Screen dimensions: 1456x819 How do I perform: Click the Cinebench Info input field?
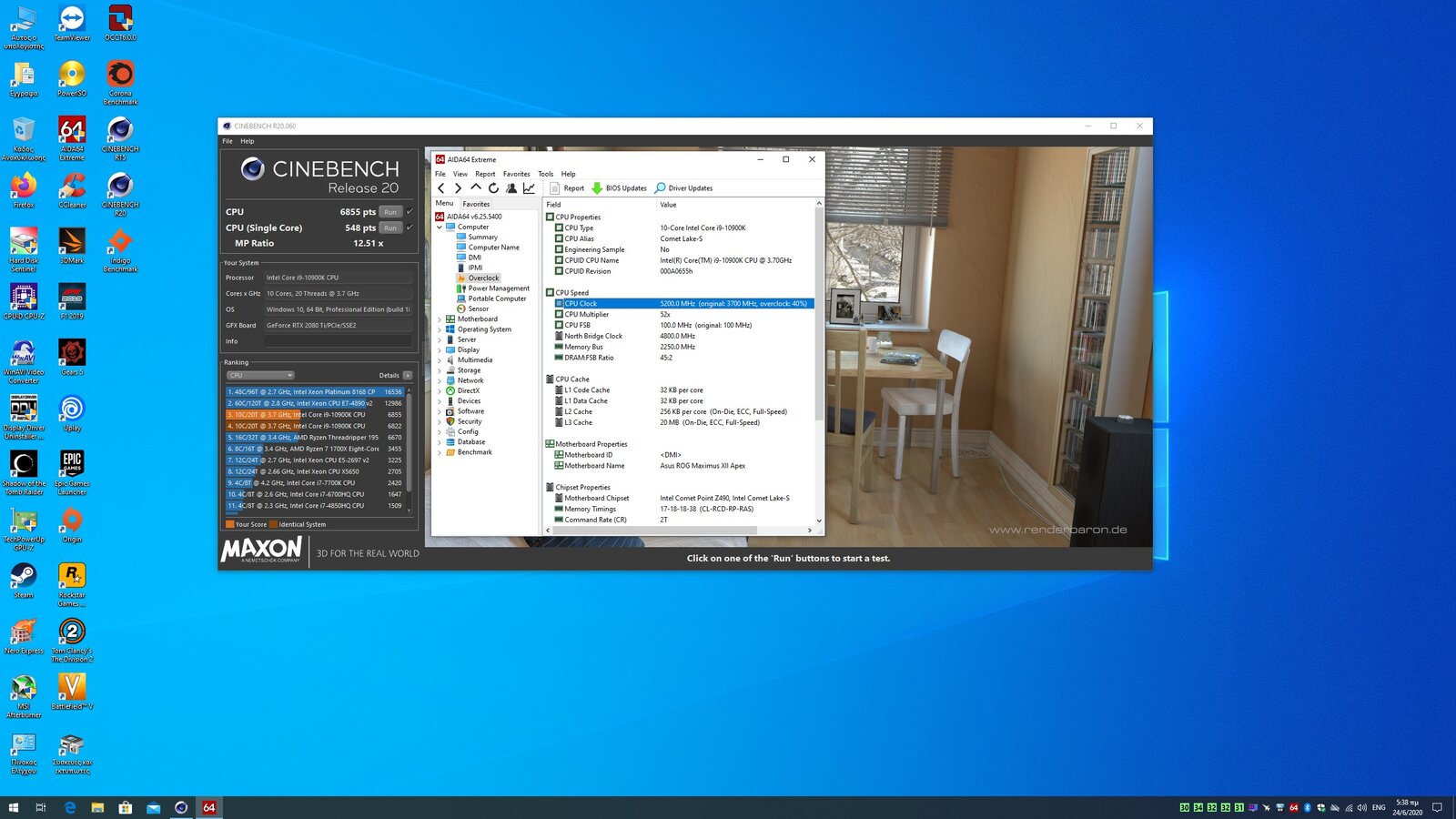pos(338,341)
